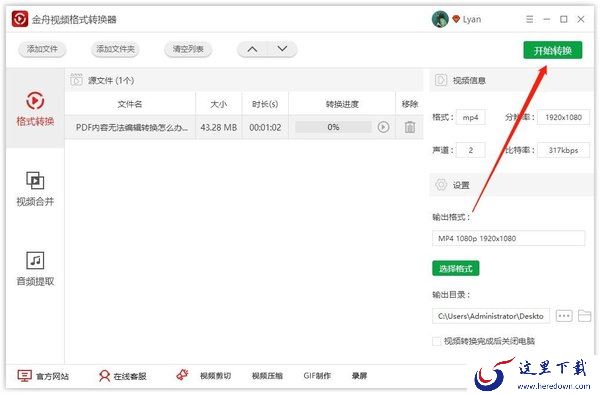Click the 大小 column header
This screenshot has height=394, width=600.
pyautogui.click(x=218, y=104)
